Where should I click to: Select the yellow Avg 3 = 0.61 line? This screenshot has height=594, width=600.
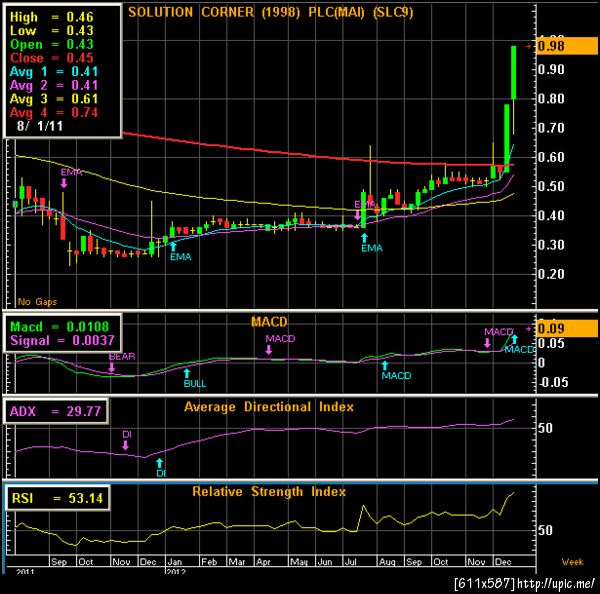(x=54, y=99)
